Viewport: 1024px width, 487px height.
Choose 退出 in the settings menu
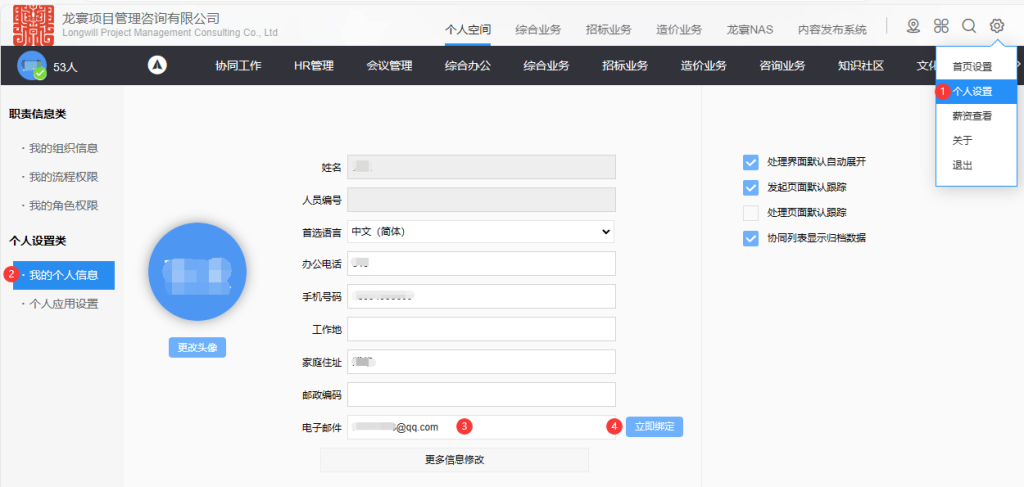962,165
